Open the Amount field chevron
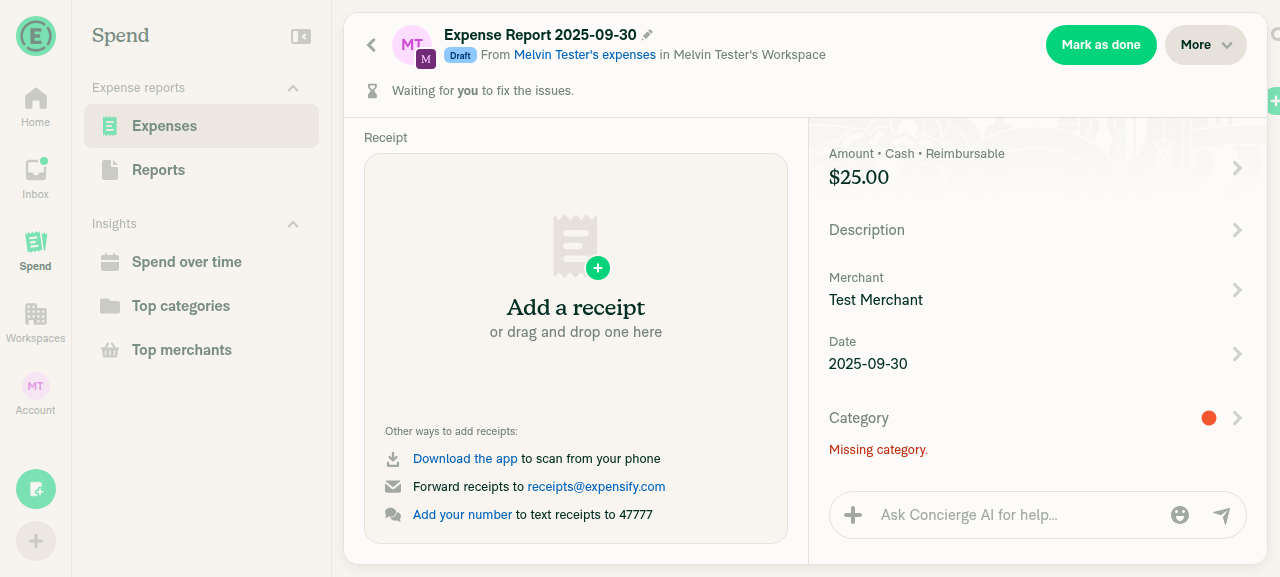The width and height of the screenshot is (1280, 577). [x=1237, y=168]
